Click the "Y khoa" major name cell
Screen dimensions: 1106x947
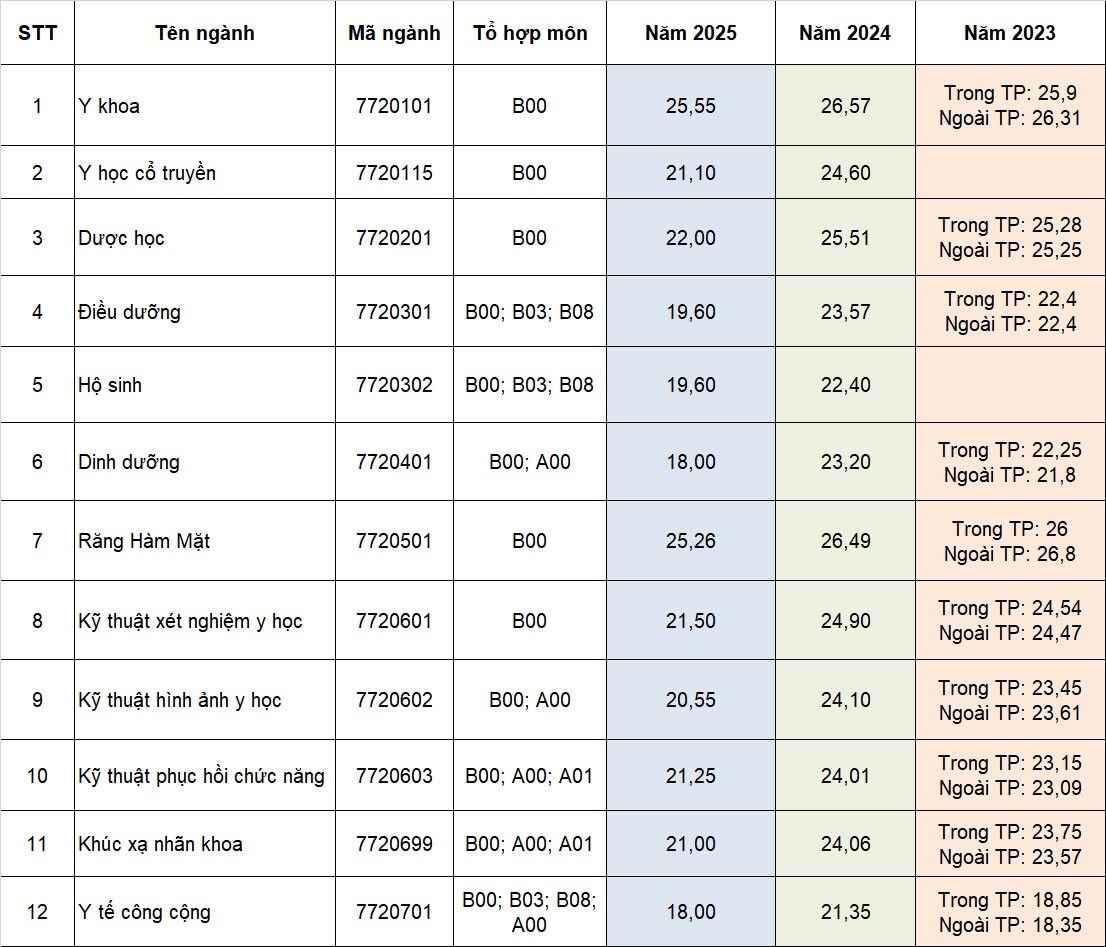pos(205,106)
